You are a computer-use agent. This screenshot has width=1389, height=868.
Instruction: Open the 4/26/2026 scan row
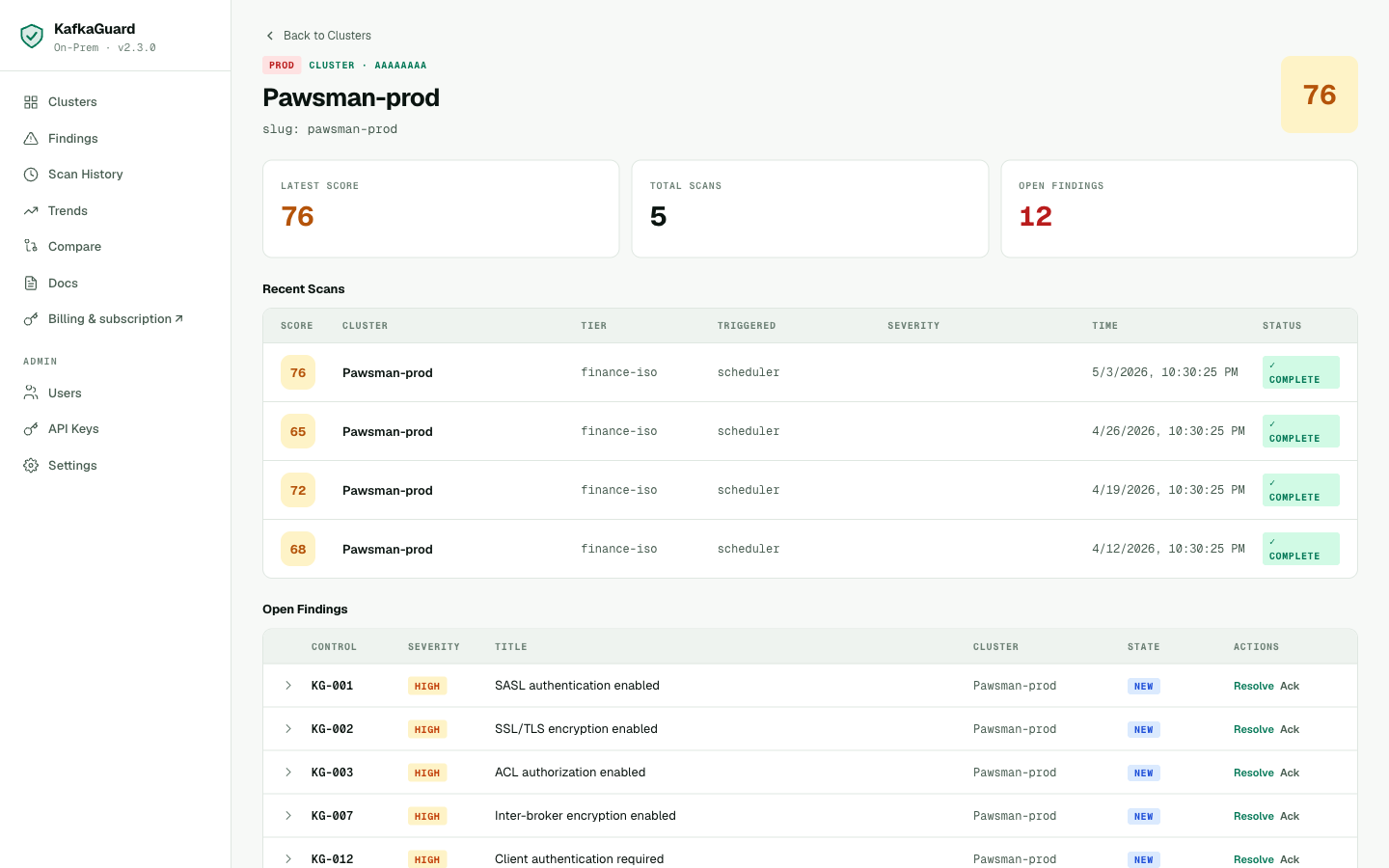coord(810,431)
